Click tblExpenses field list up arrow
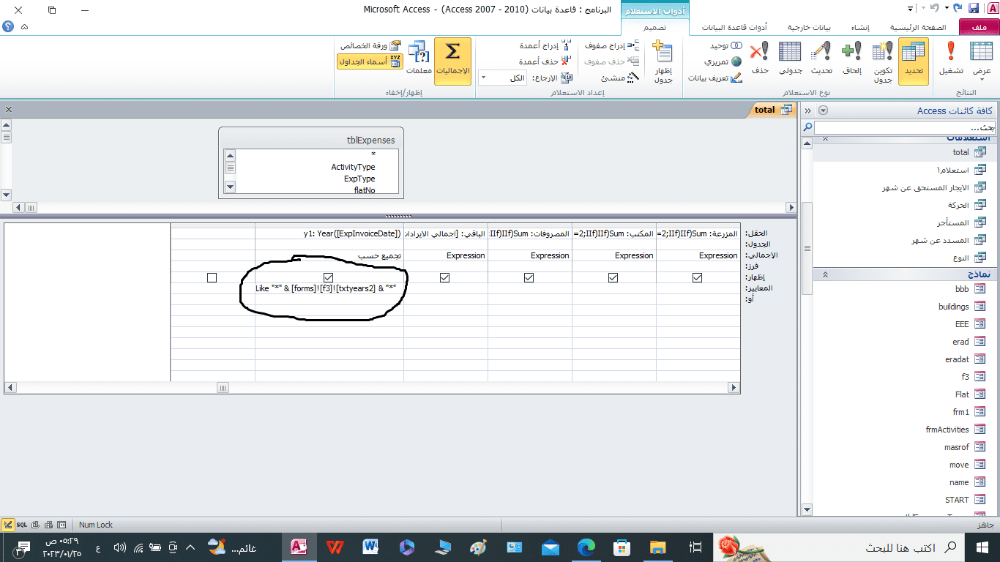 230,155
